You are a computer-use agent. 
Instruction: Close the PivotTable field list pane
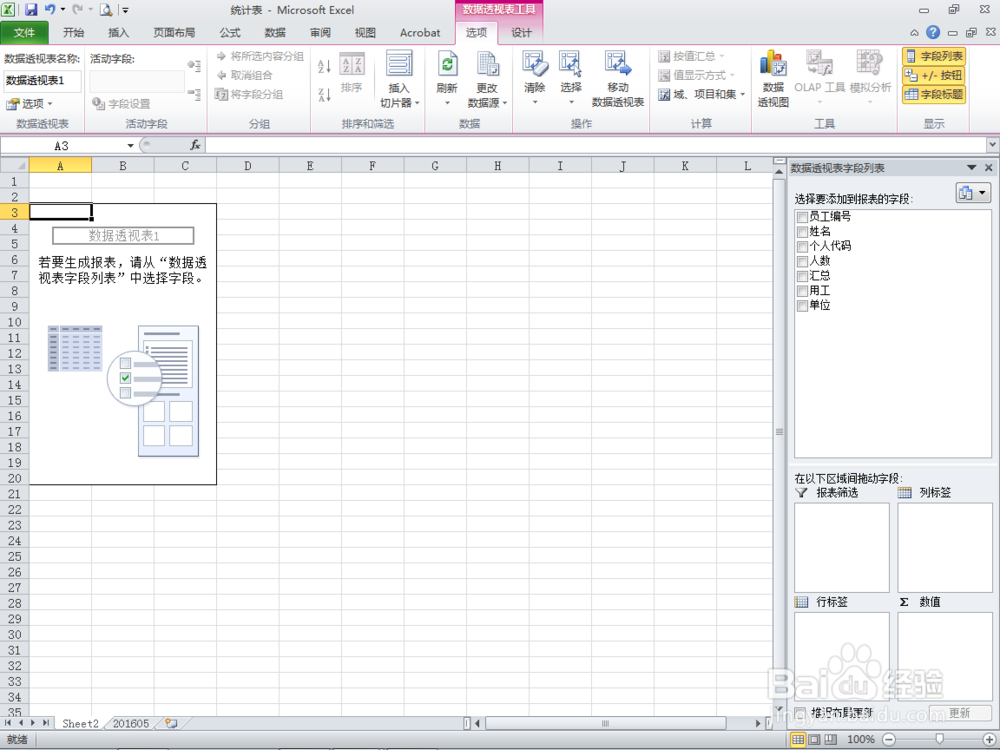tap(989, 168)
